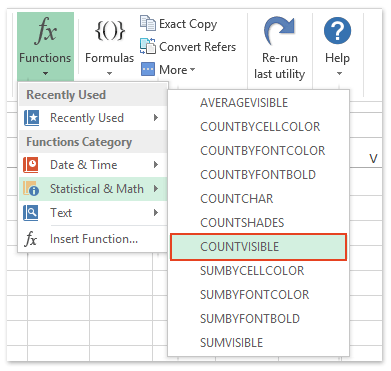Expand the Help dropdown arrow

tap(339, 73)
